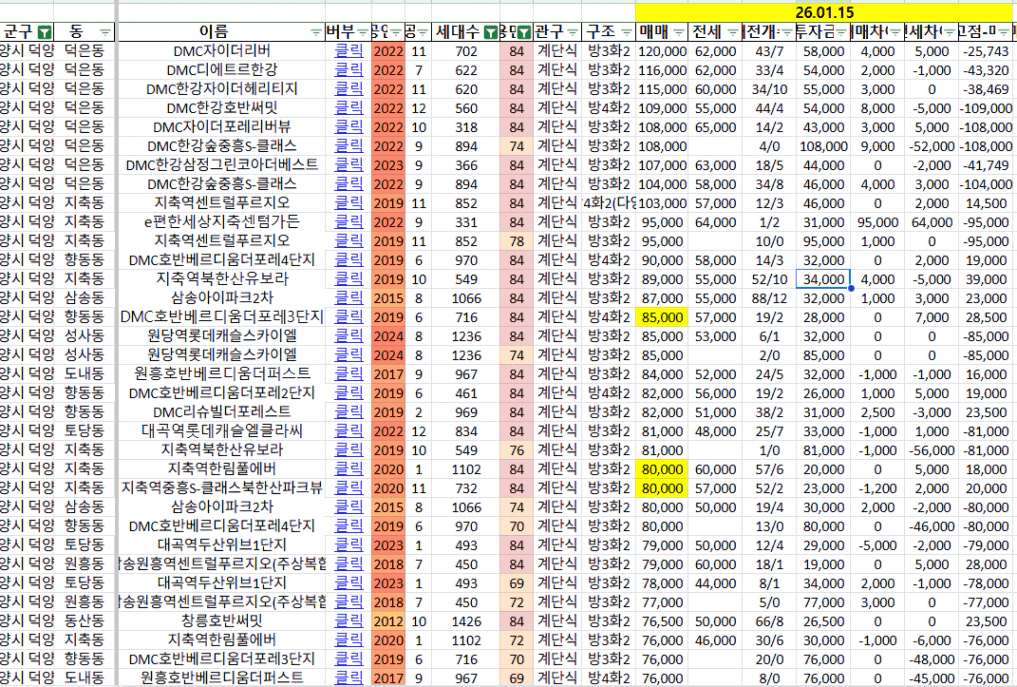Click the 클릭 link for 창릉호반써밋
This screenshot has width=1017, height=687.
point(348,619)
